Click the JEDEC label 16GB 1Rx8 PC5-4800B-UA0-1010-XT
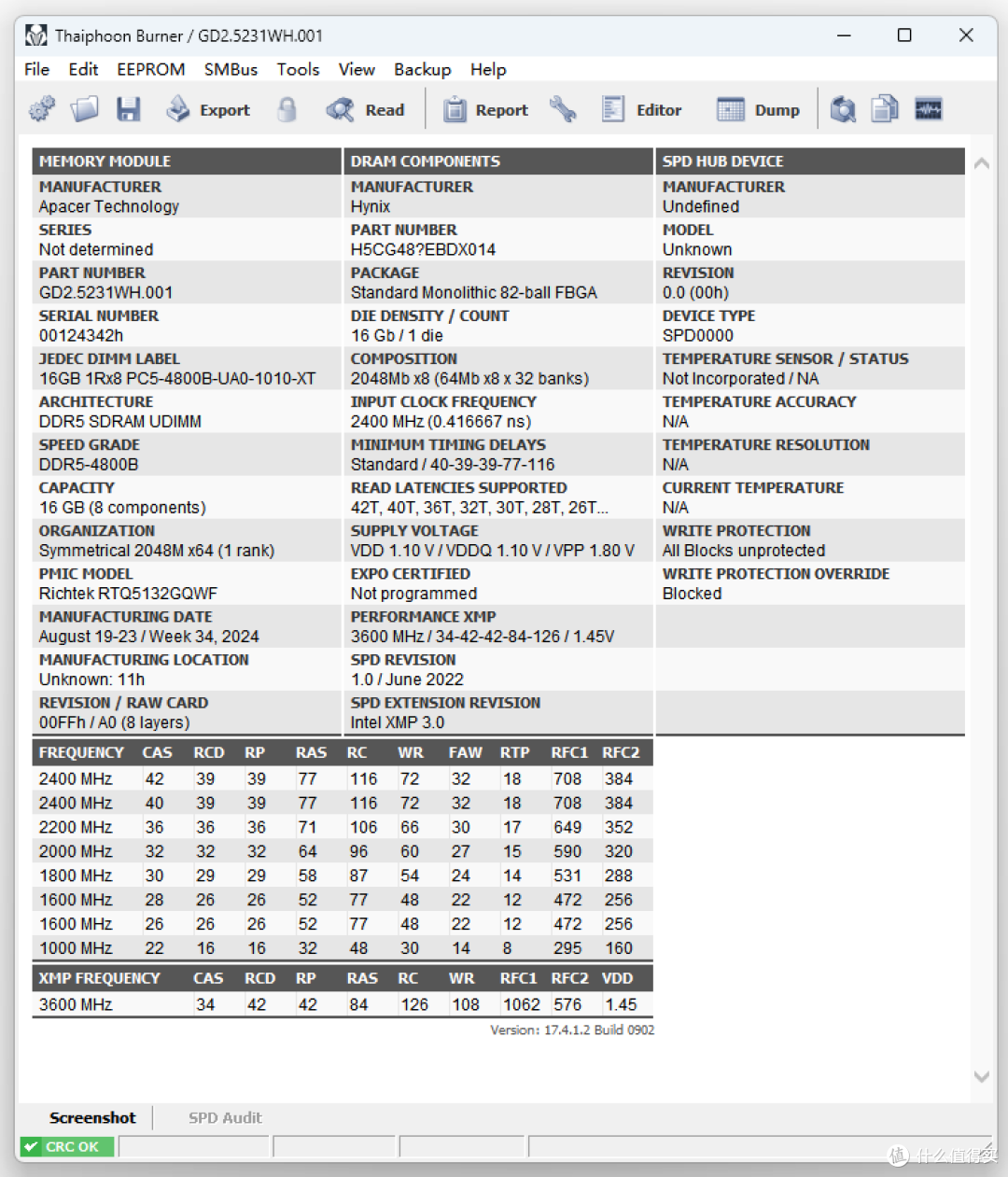 pos(177,378)
